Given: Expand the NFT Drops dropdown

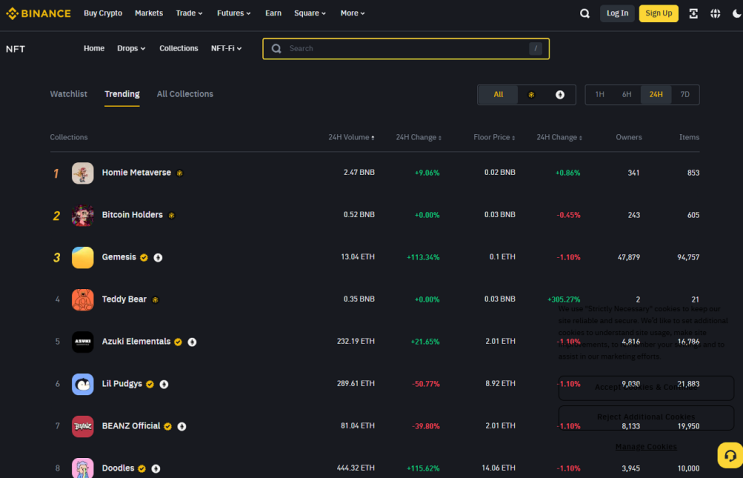Looking at the screenshot, I should 131,48.
